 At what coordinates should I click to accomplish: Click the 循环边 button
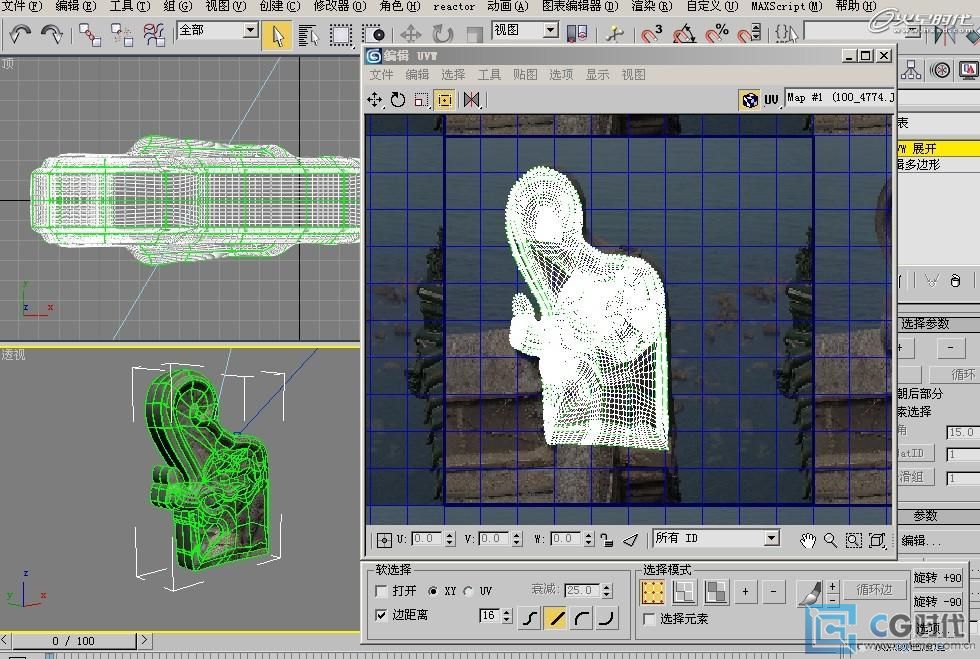click(x=874, y=590)
